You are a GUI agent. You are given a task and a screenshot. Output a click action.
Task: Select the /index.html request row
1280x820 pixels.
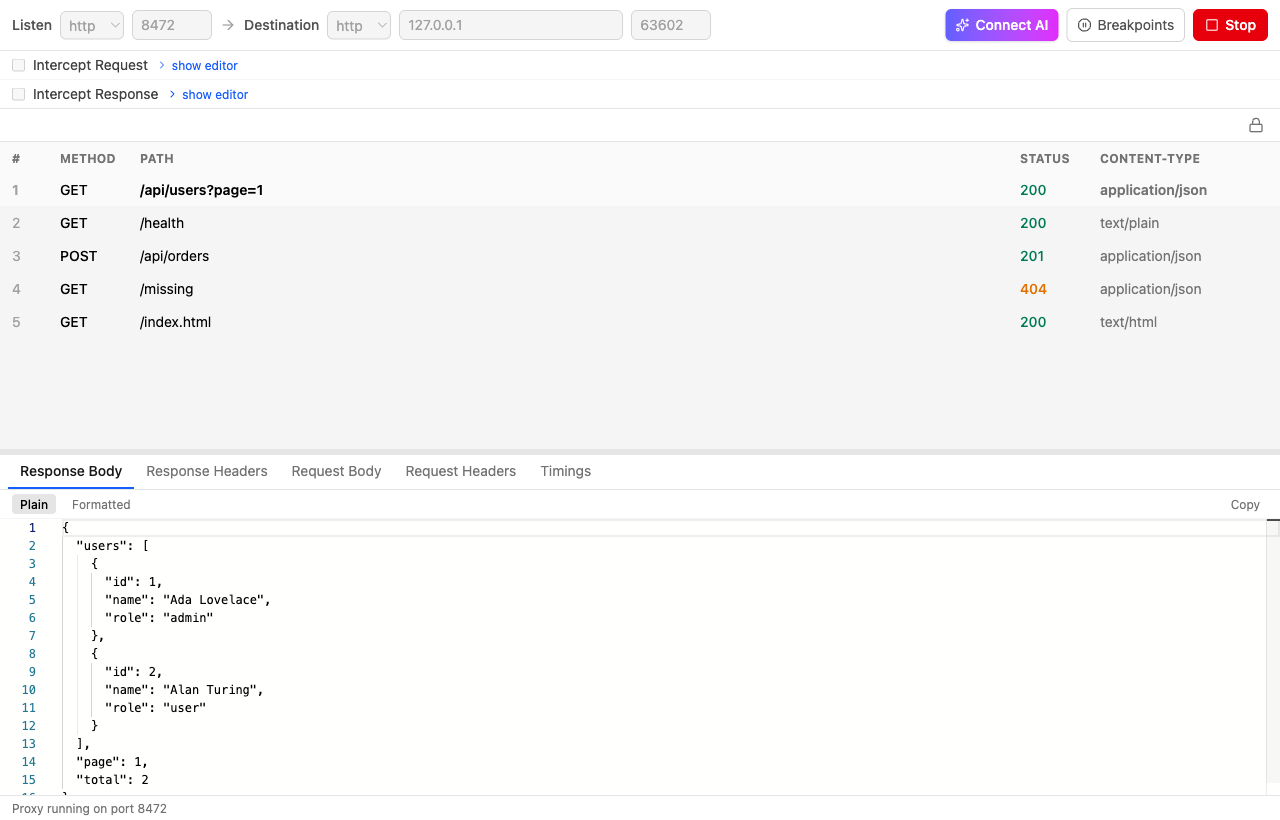pos(640,322)
